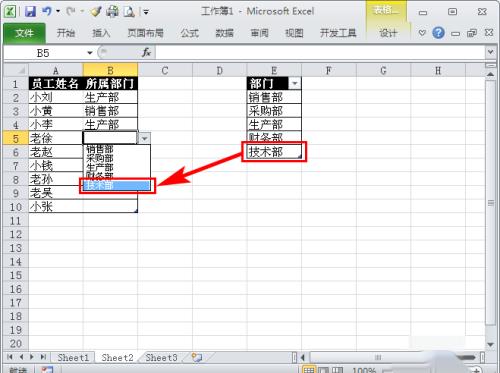Open the dropdown arrow on cell B5
This screenshot has height=373, width=500.
tap(144, 138)
